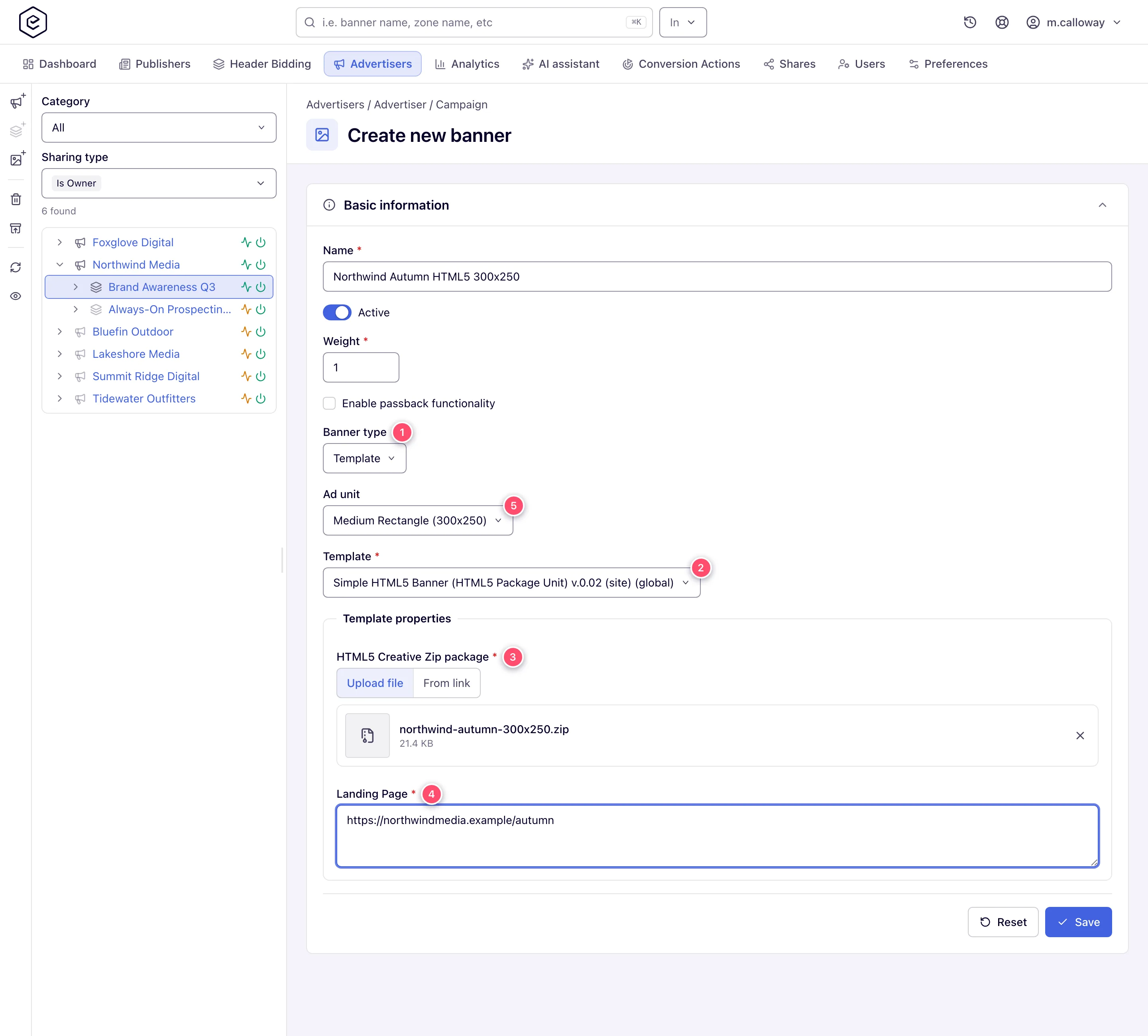Viewport: 1148px width, 1036px height.
Task: Expand the Foxglove Digital tree node
Action: point(60,243)
